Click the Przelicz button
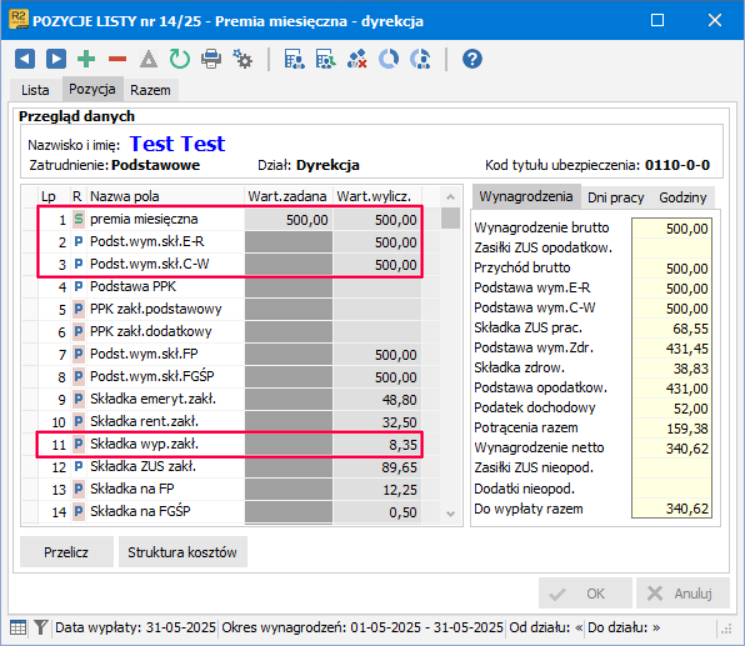Screen dimensions: 745x646 67,552
